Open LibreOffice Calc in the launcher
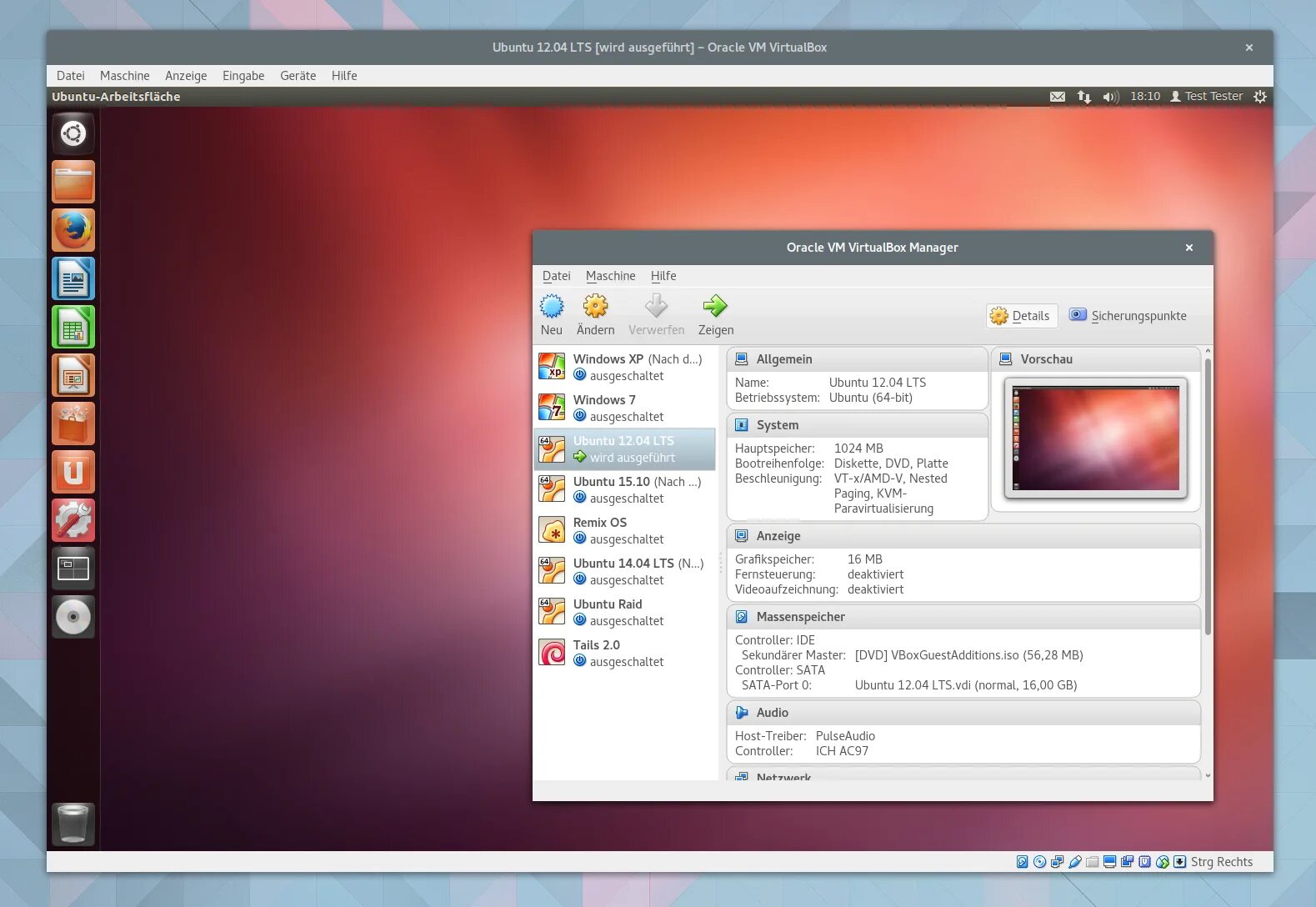Image resolution: width=1316 pixels, height=907 pixels. 73,327
